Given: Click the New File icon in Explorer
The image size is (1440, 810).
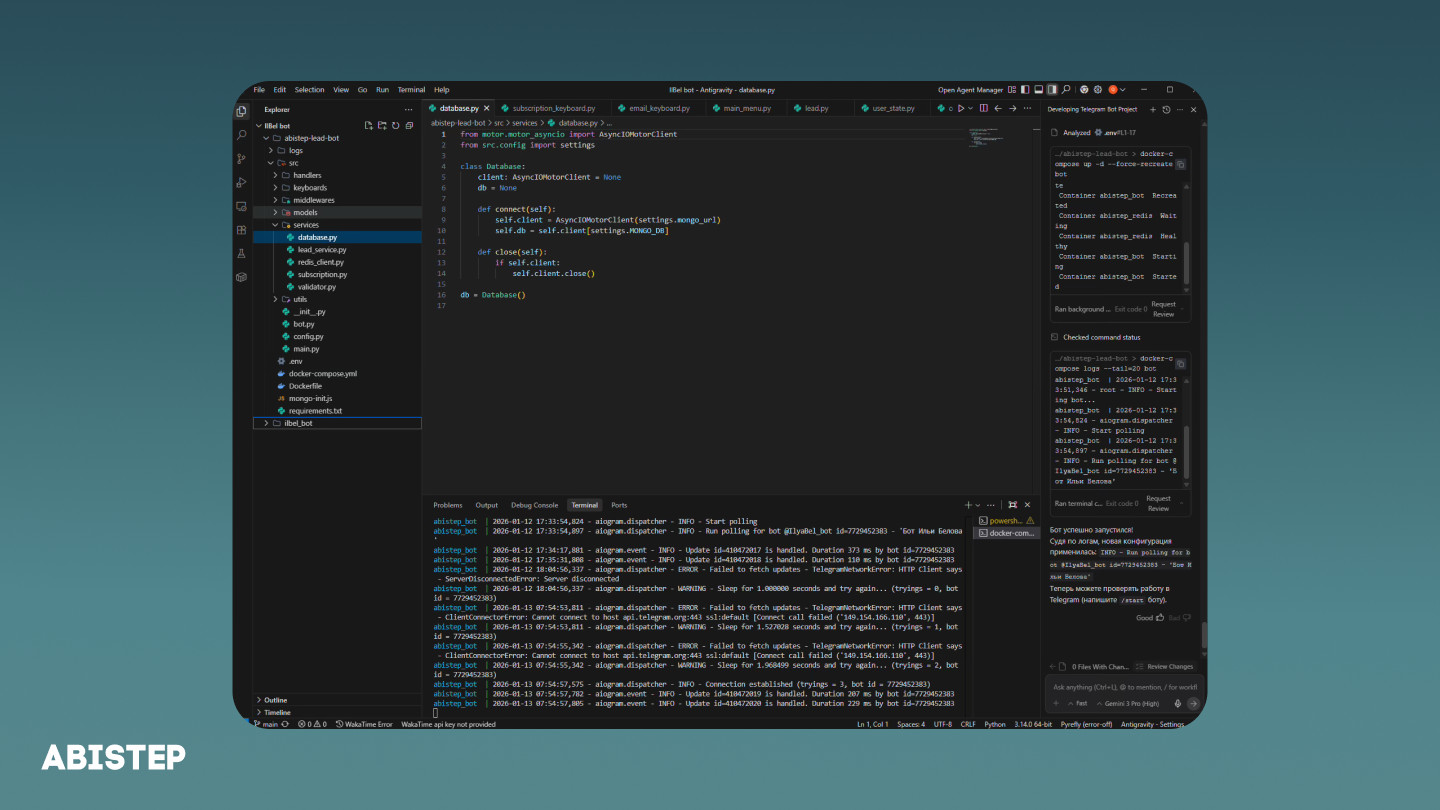Looking at the screenshot, I should click(368, 125).
